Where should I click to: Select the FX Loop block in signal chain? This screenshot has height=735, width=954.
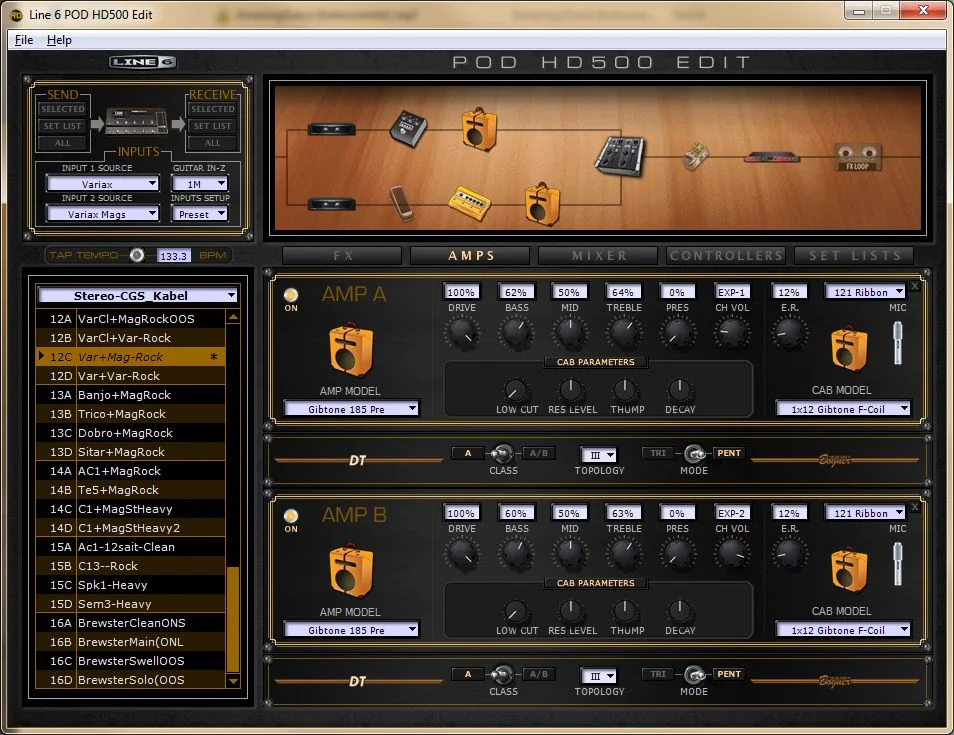coord(857,157)
